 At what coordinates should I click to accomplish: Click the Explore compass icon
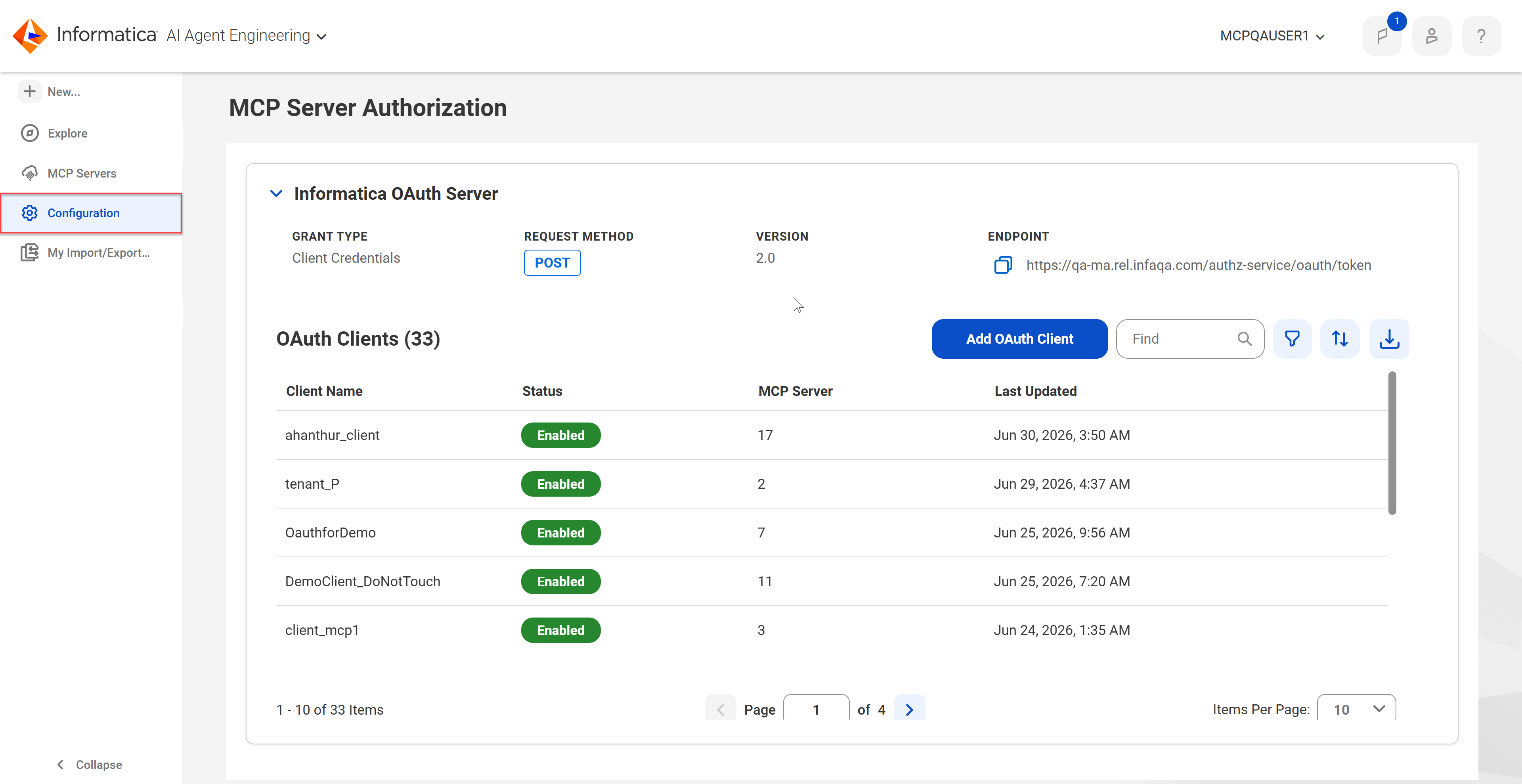pos(30,133)
